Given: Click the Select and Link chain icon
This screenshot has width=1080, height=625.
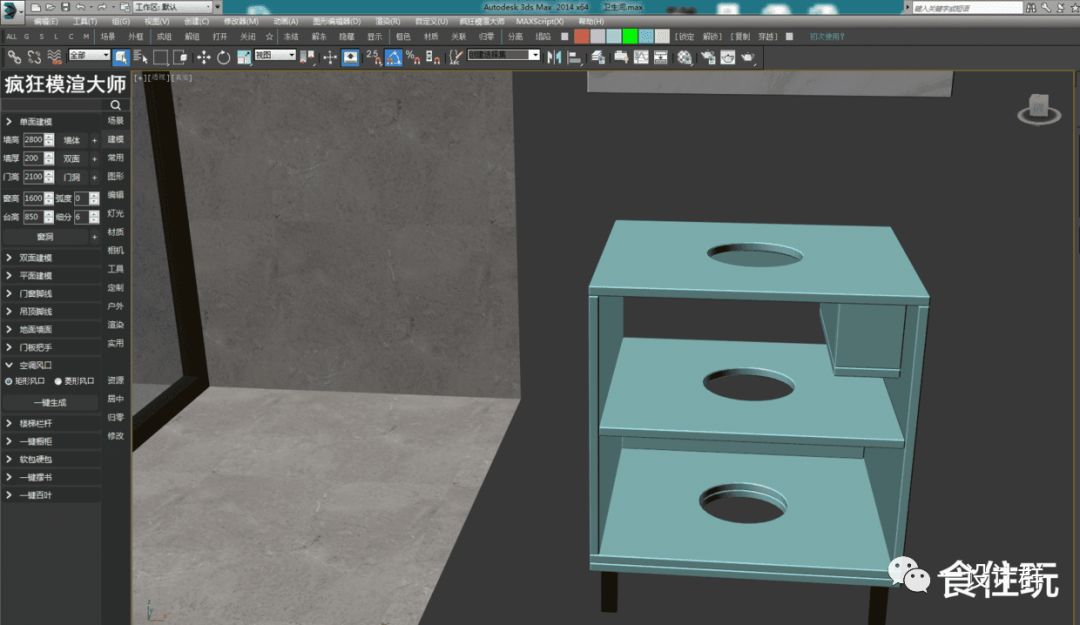Looking at the screenshot, I should click(x=14, y=57).
